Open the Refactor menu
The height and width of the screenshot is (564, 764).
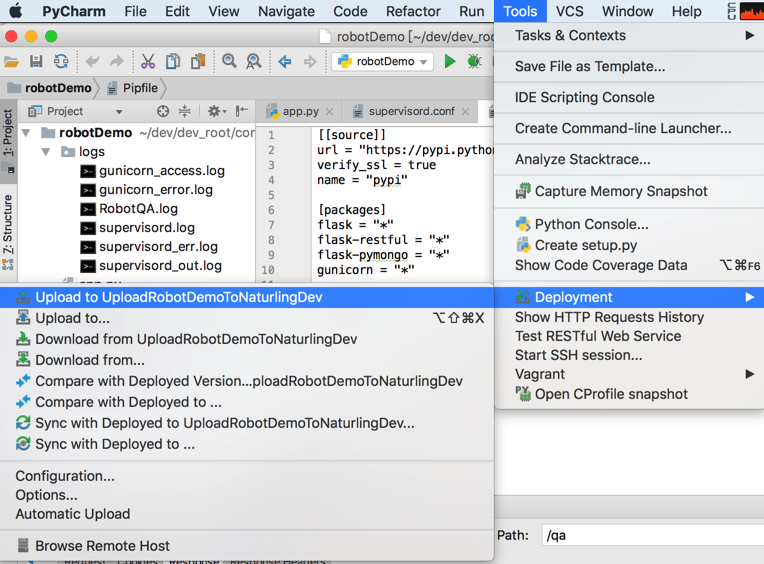pyautogui.click(x=413, y=11)
